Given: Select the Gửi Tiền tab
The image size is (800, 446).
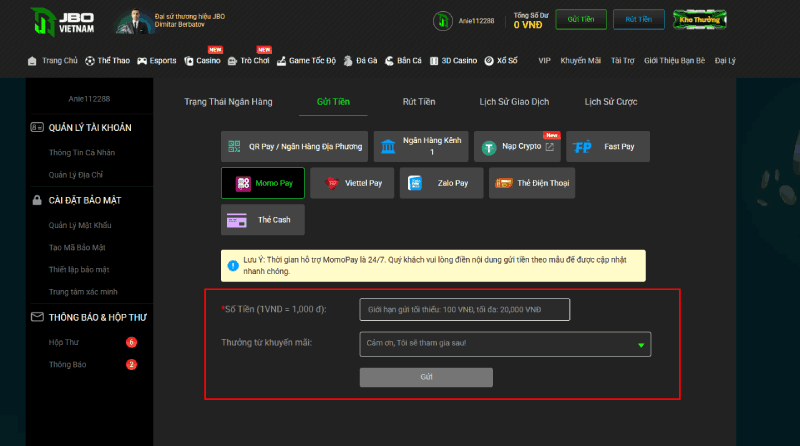Looking at the screenshot, I should [x=333, y=102].
